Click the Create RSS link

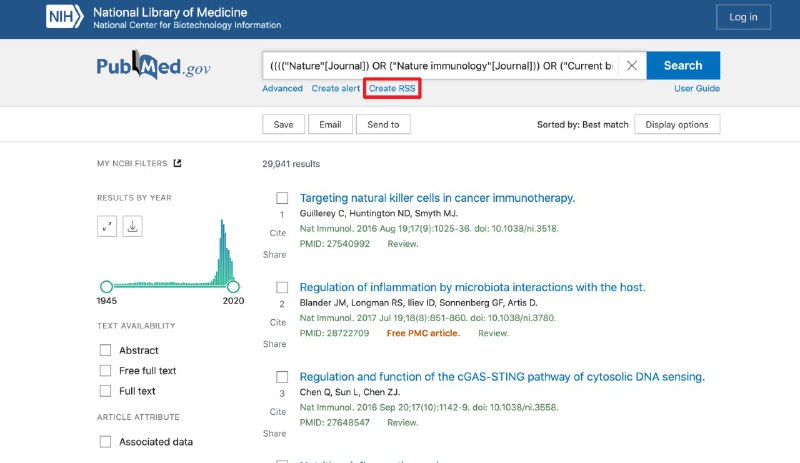pos(392,89)
